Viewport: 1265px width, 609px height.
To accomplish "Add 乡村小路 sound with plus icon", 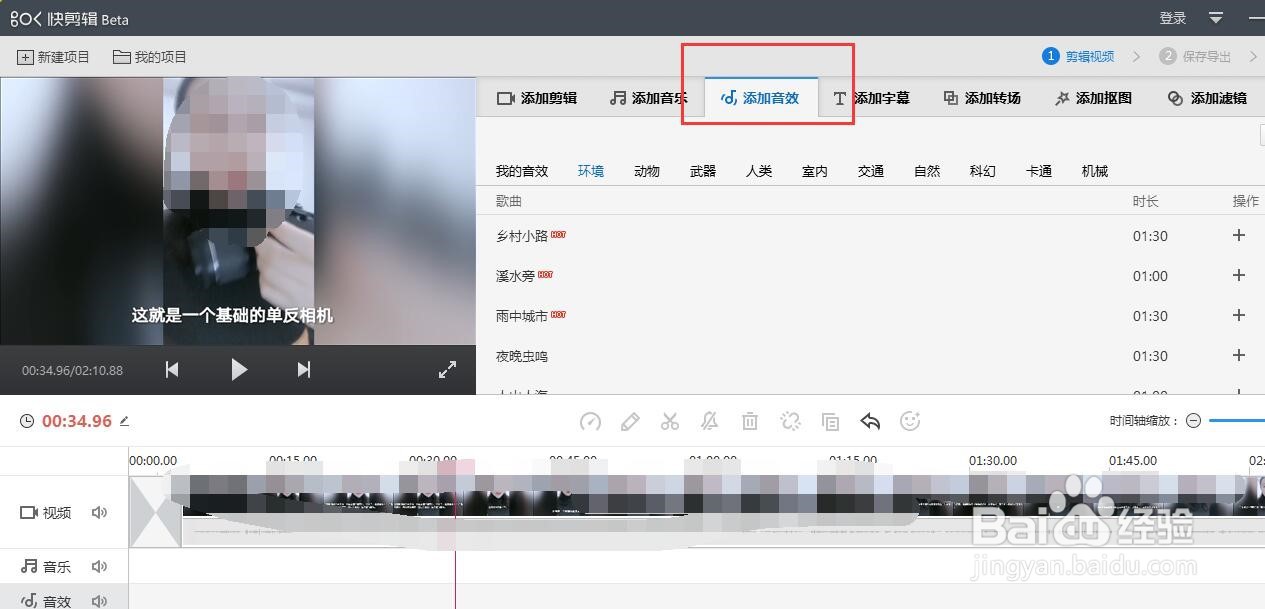I will [x=1239, y=235].
